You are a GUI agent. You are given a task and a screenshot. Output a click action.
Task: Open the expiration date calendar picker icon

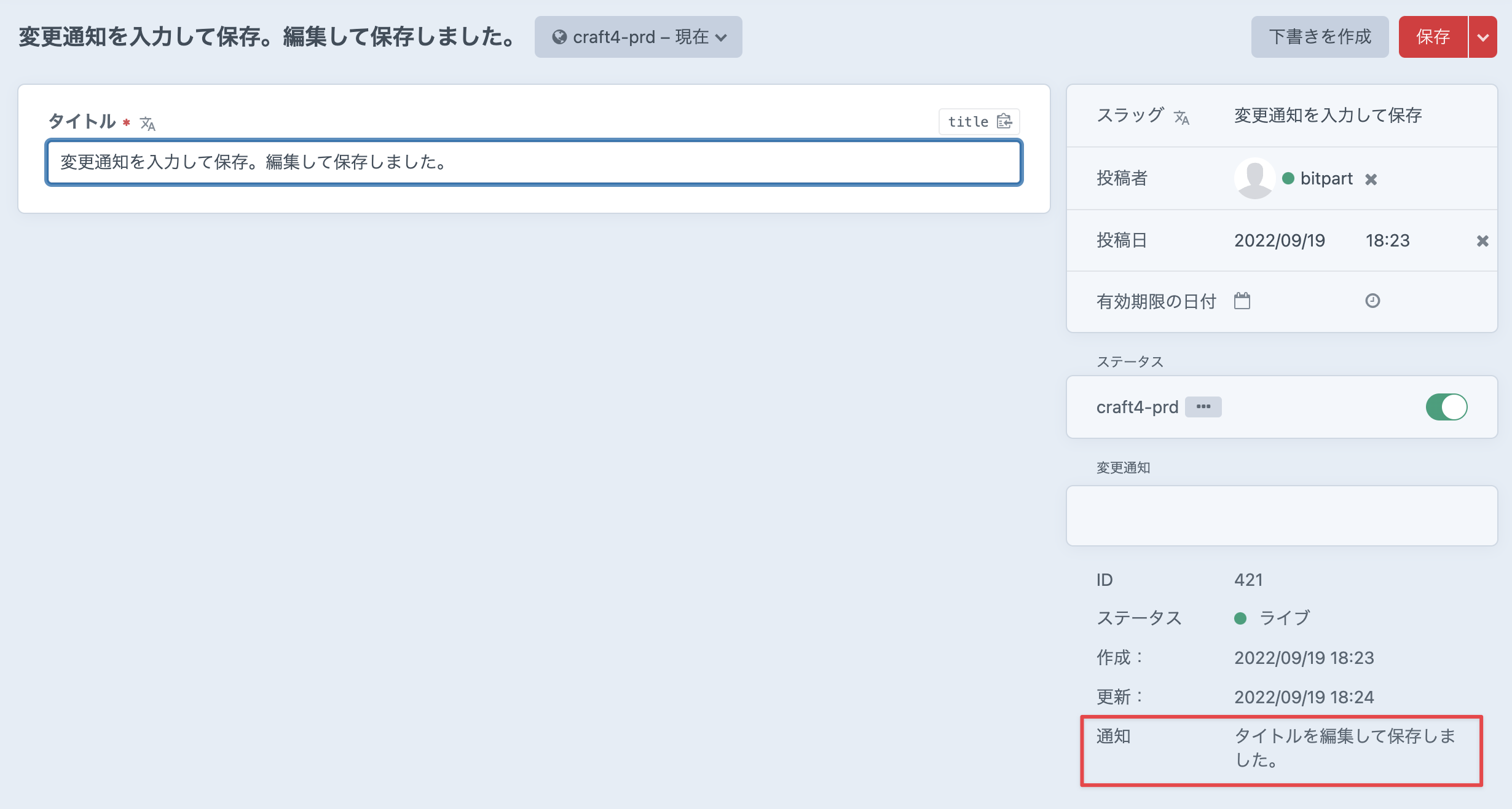click(x=1243, y=301)
